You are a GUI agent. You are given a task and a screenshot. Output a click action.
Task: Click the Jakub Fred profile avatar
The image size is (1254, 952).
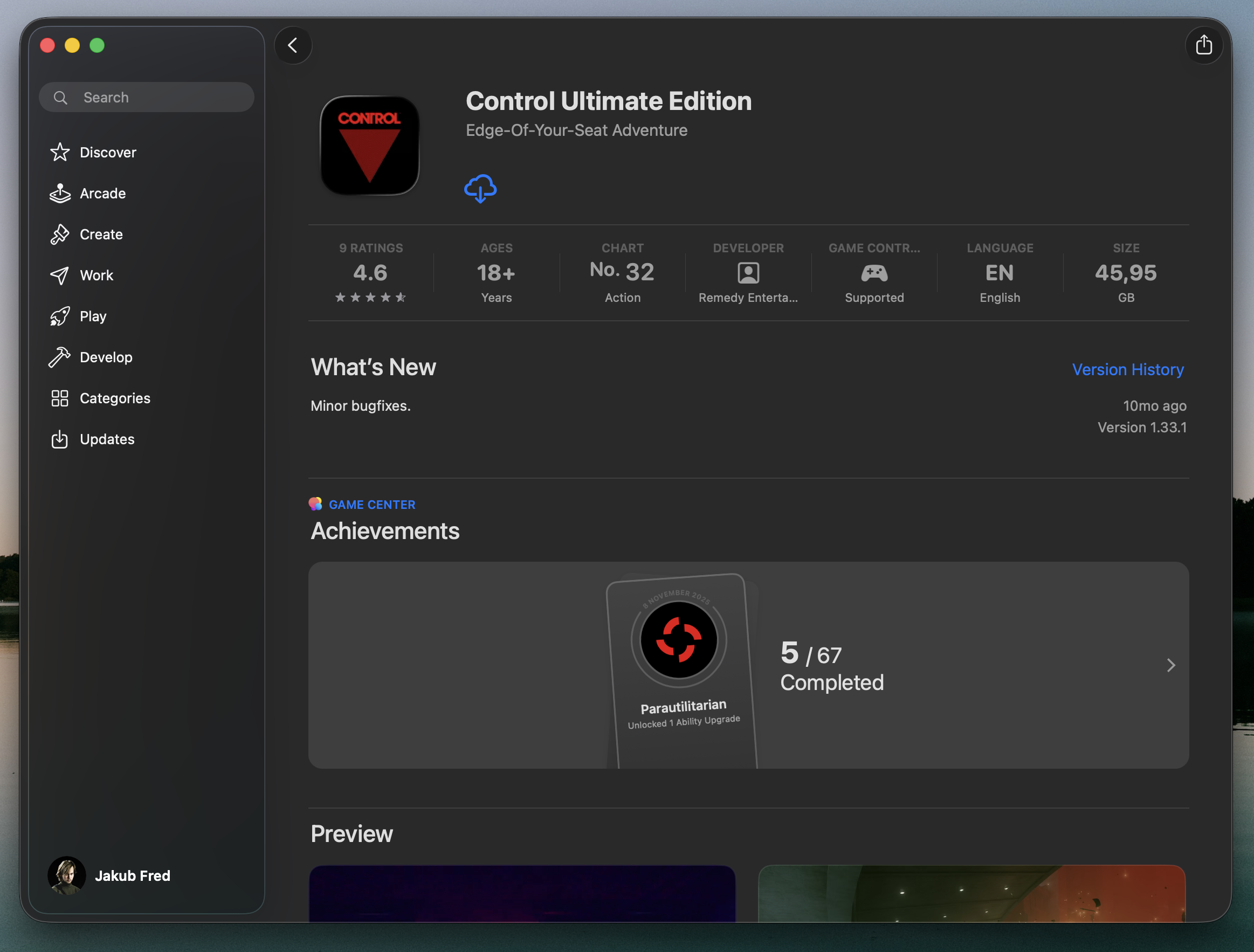(x=66, y=875)
